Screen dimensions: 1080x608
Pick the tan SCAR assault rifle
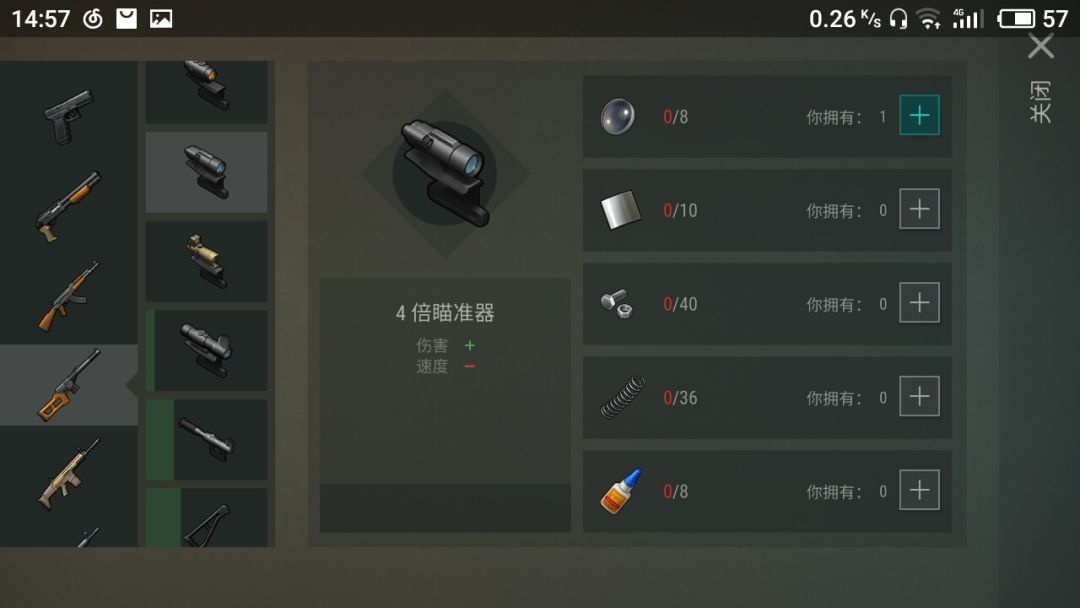tap(68, 475)
